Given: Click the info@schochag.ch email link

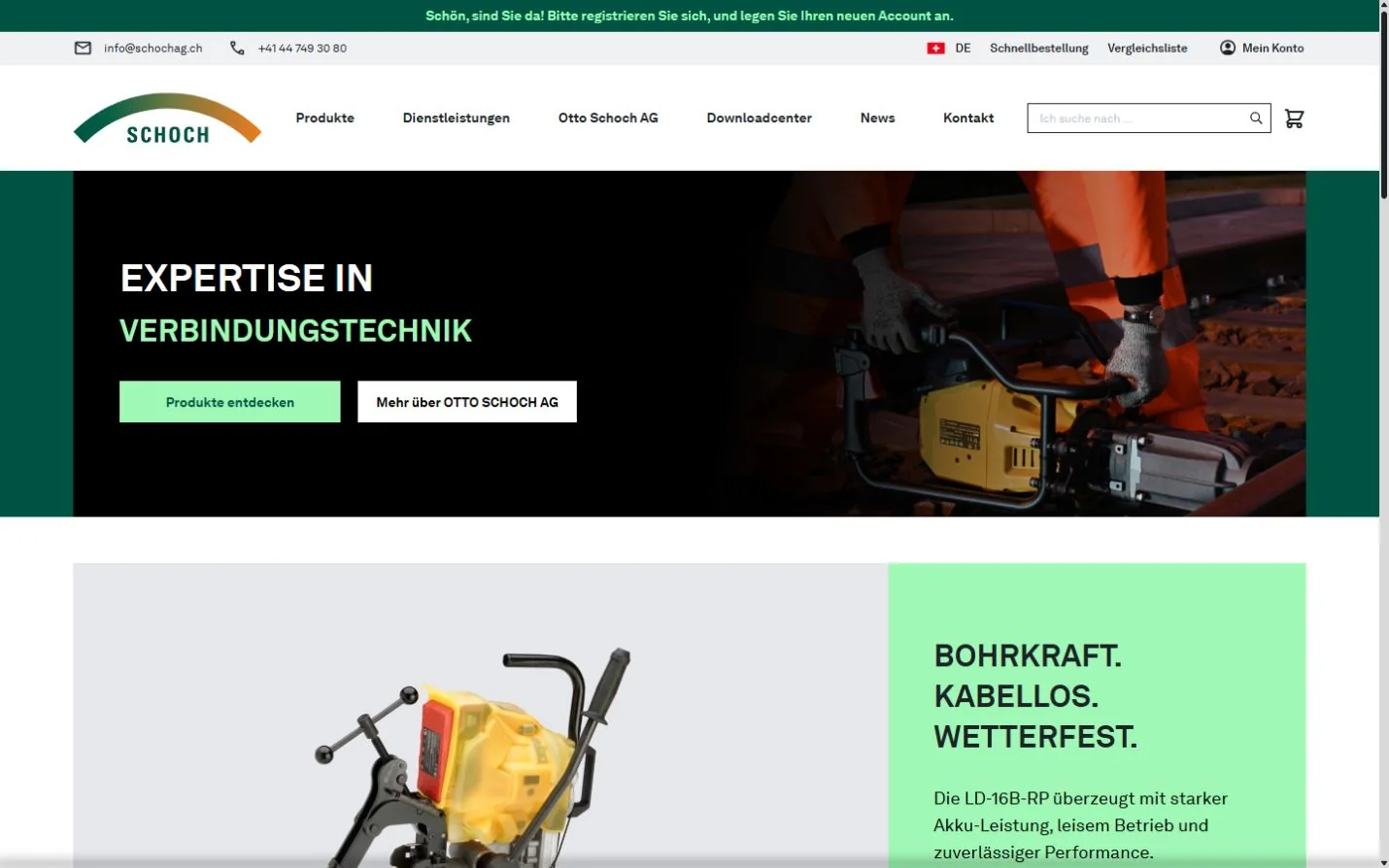Looking at the screenshot, I should click(x=153, y=48).
